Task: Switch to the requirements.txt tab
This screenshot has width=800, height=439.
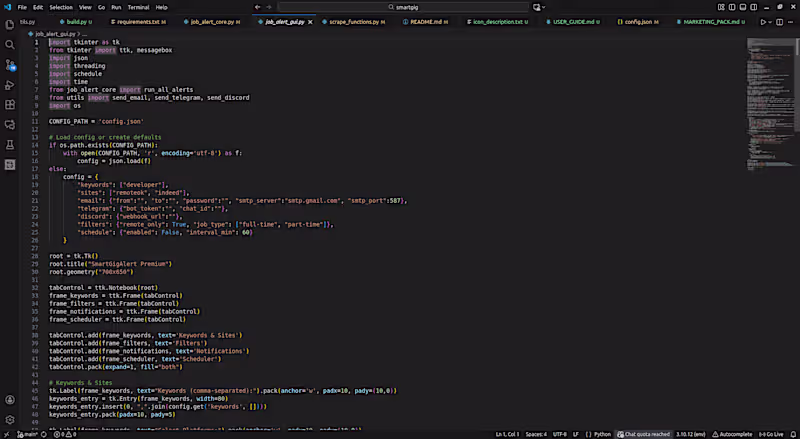Action: point(138,22)
